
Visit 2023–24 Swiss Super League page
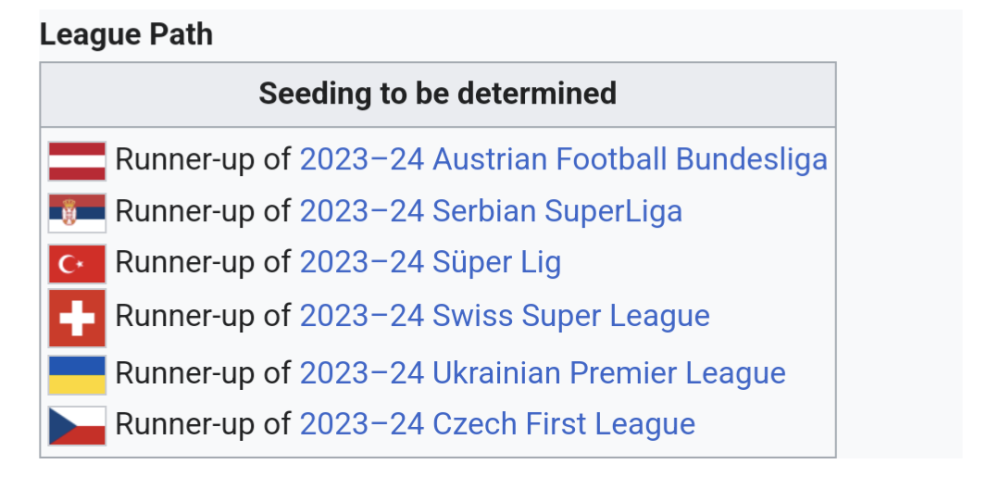tap(504, 316)
